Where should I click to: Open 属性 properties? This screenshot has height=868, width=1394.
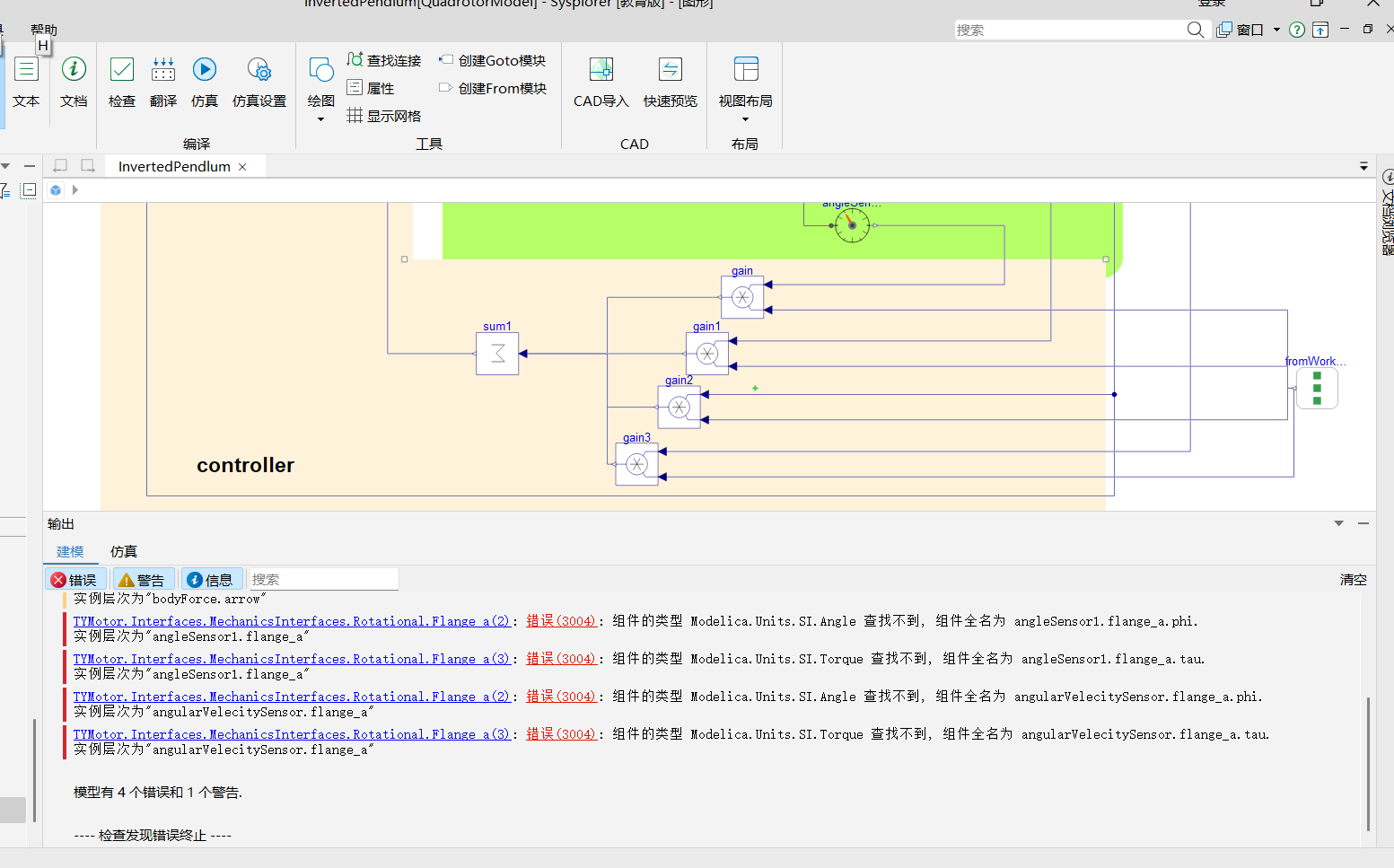tap(371, 88)
